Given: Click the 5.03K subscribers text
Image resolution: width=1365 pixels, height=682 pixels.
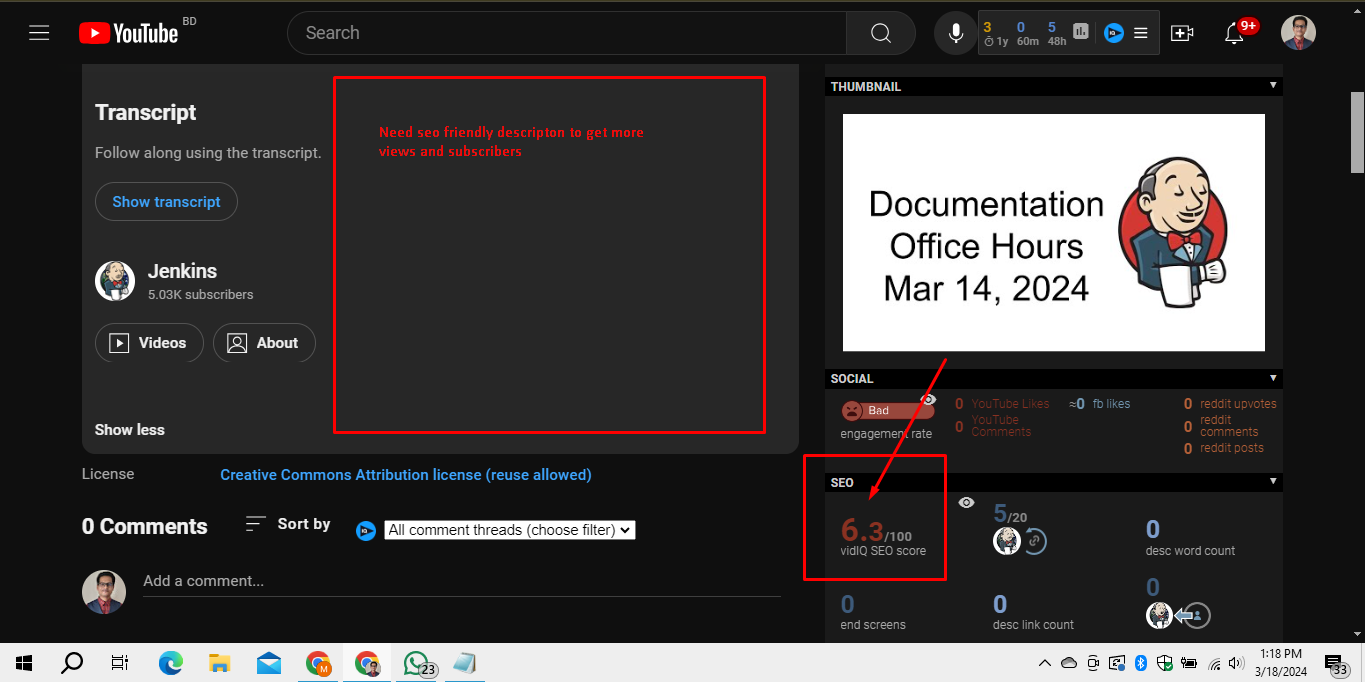Looking at the screenshot, I should point(201,295).
